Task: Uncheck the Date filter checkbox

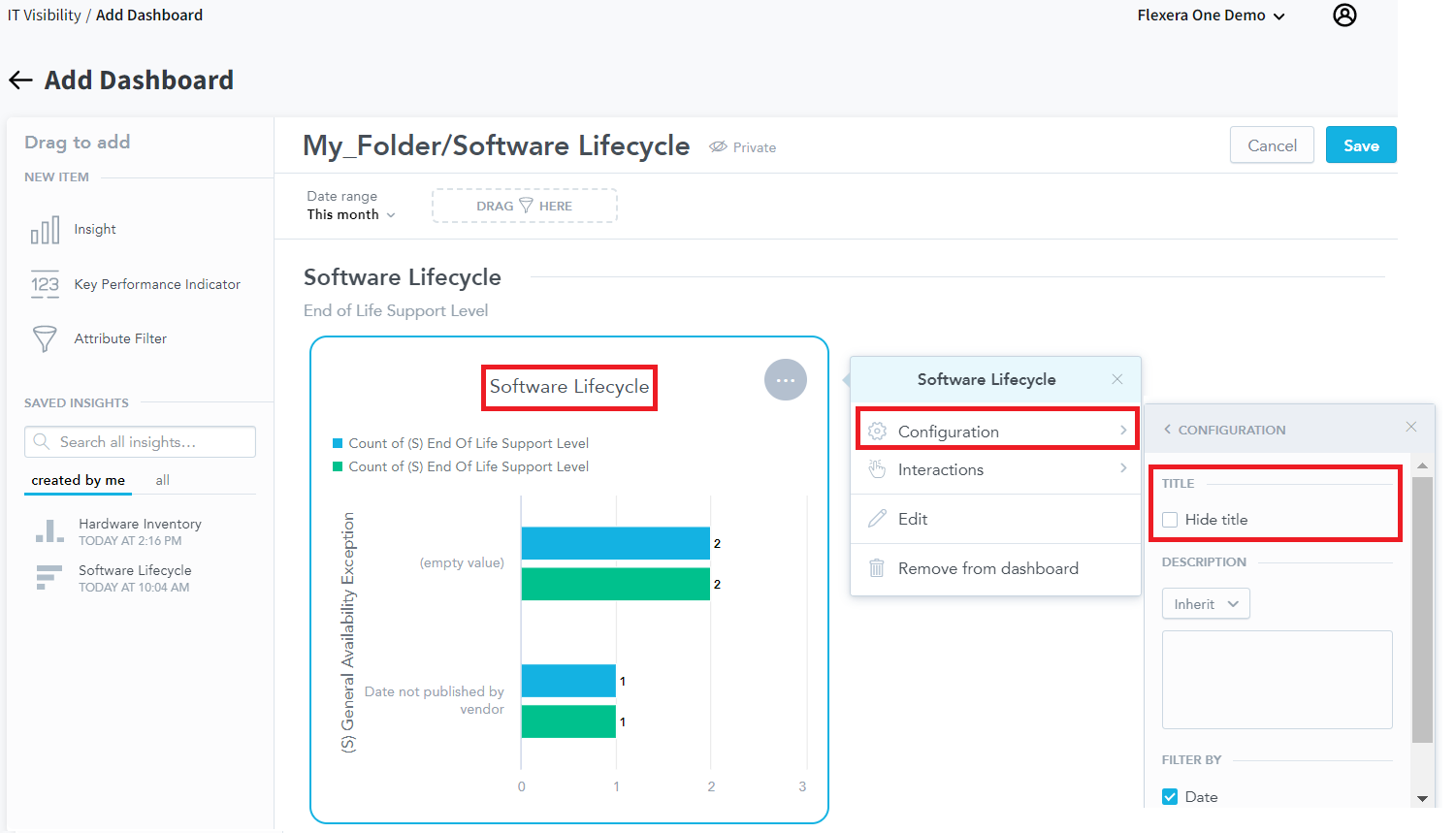Action: [x=1170, y=797]
